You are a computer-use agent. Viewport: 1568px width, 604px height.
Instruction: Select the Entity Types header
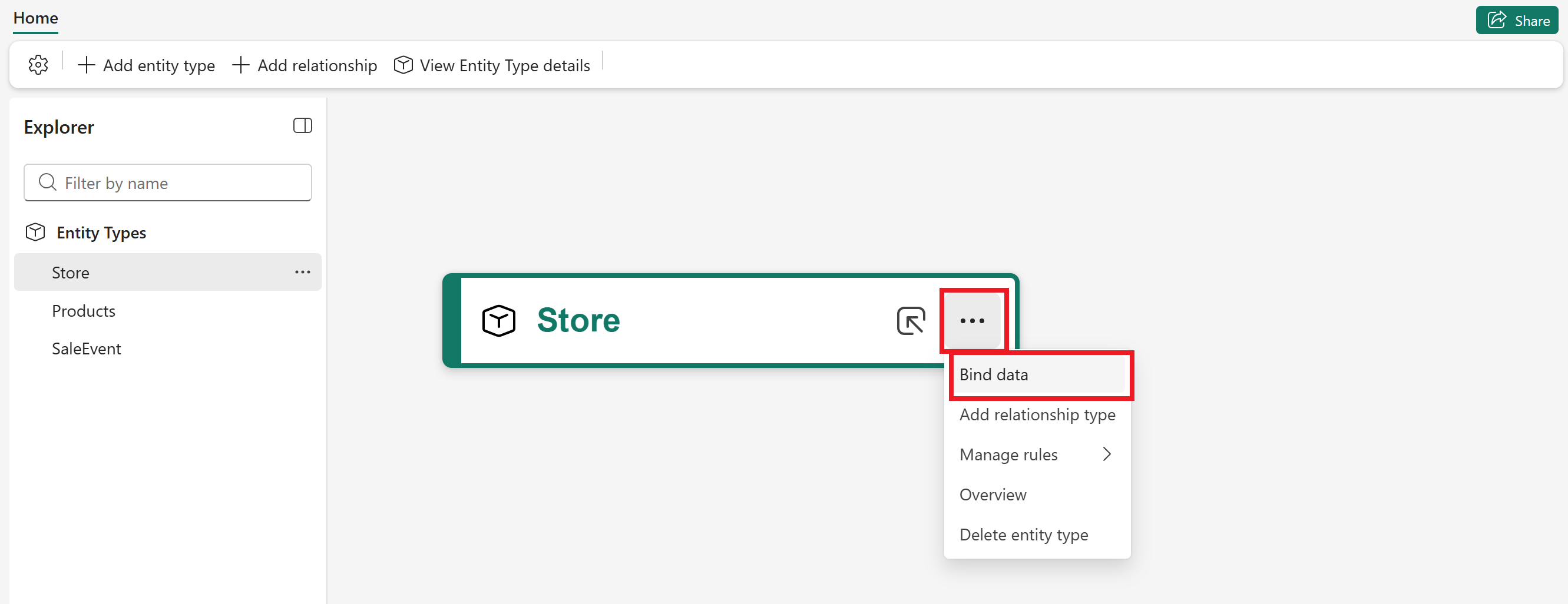(101, 233)
